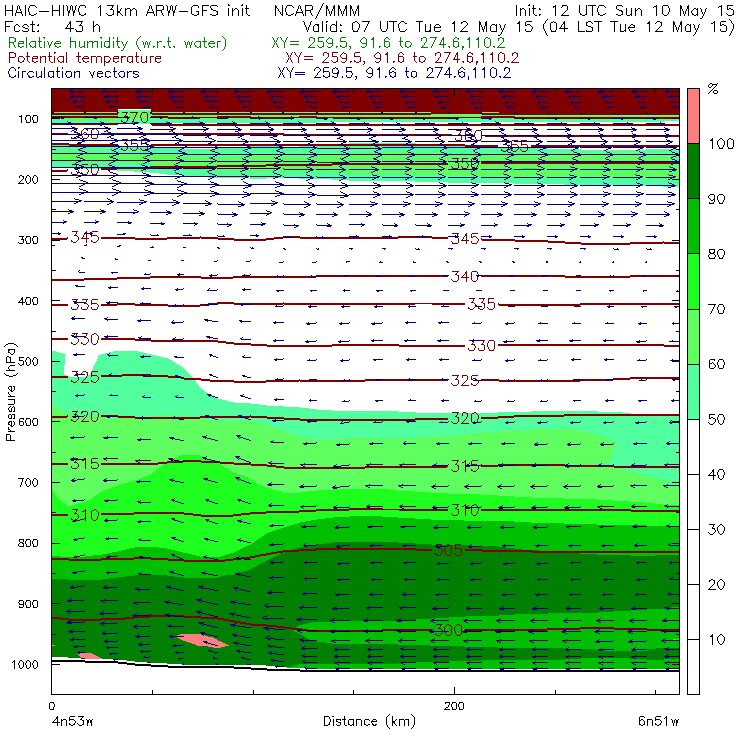Click the pink above-100% colorbar segment
This screenshot has width=740, height=740.
click(693, 116)
